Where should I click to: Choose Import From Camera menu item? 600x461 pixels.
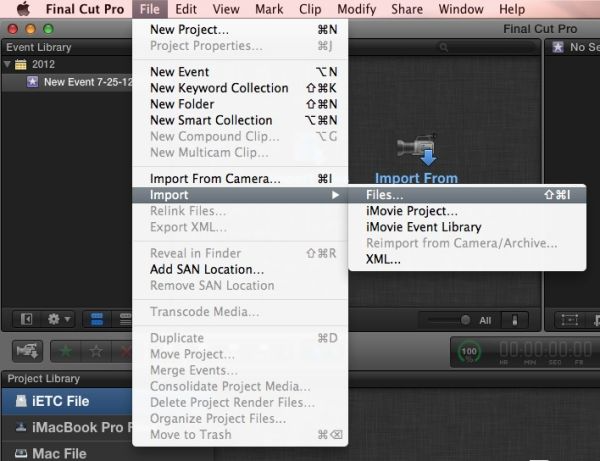[x=240, y=179]
